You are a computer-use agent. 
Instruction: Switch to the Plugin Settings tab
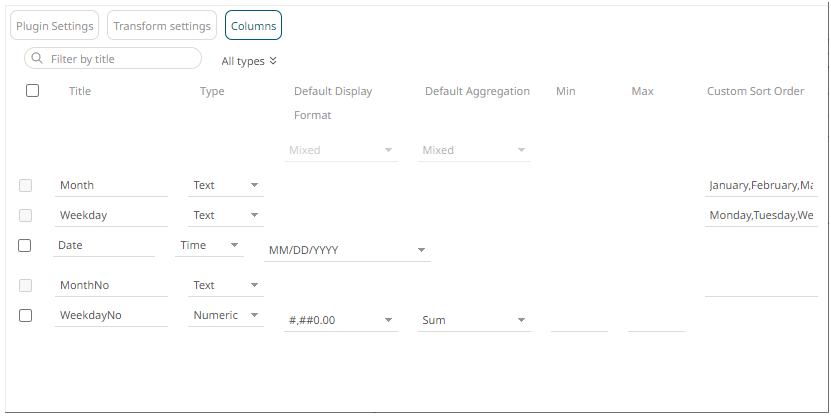(55, 25)
